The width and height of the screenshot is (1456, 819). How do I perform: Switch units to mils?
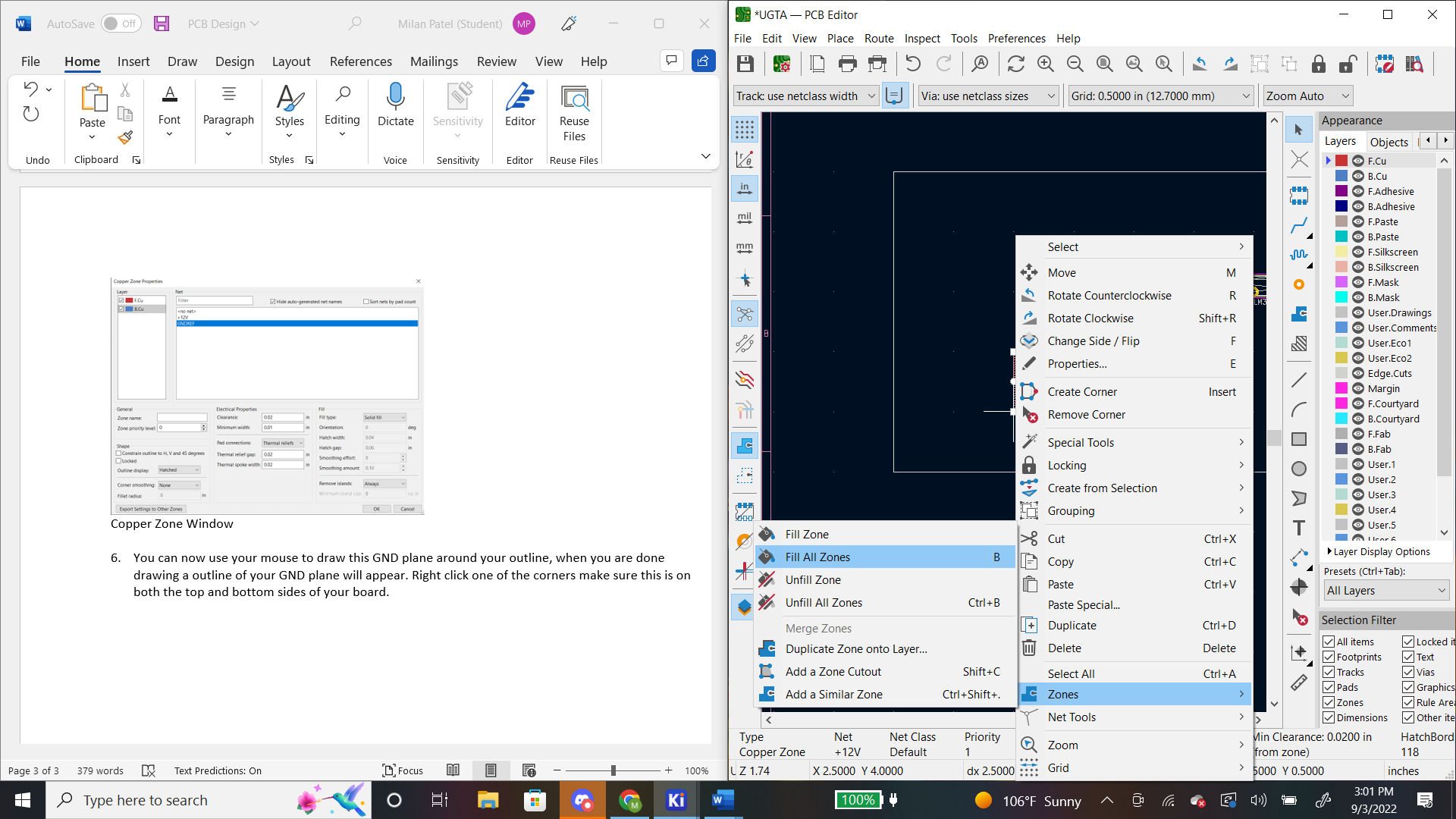(x=745, y=218)
